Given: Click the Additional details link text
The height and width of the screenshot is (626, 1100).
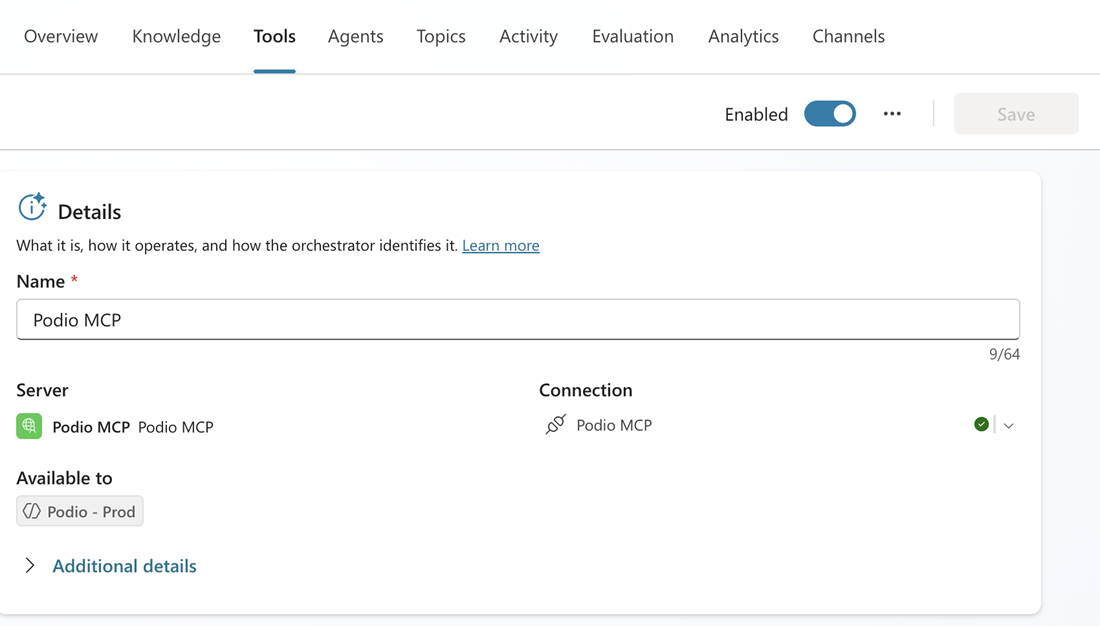Looking at the screenshot, I should point(124,566).
